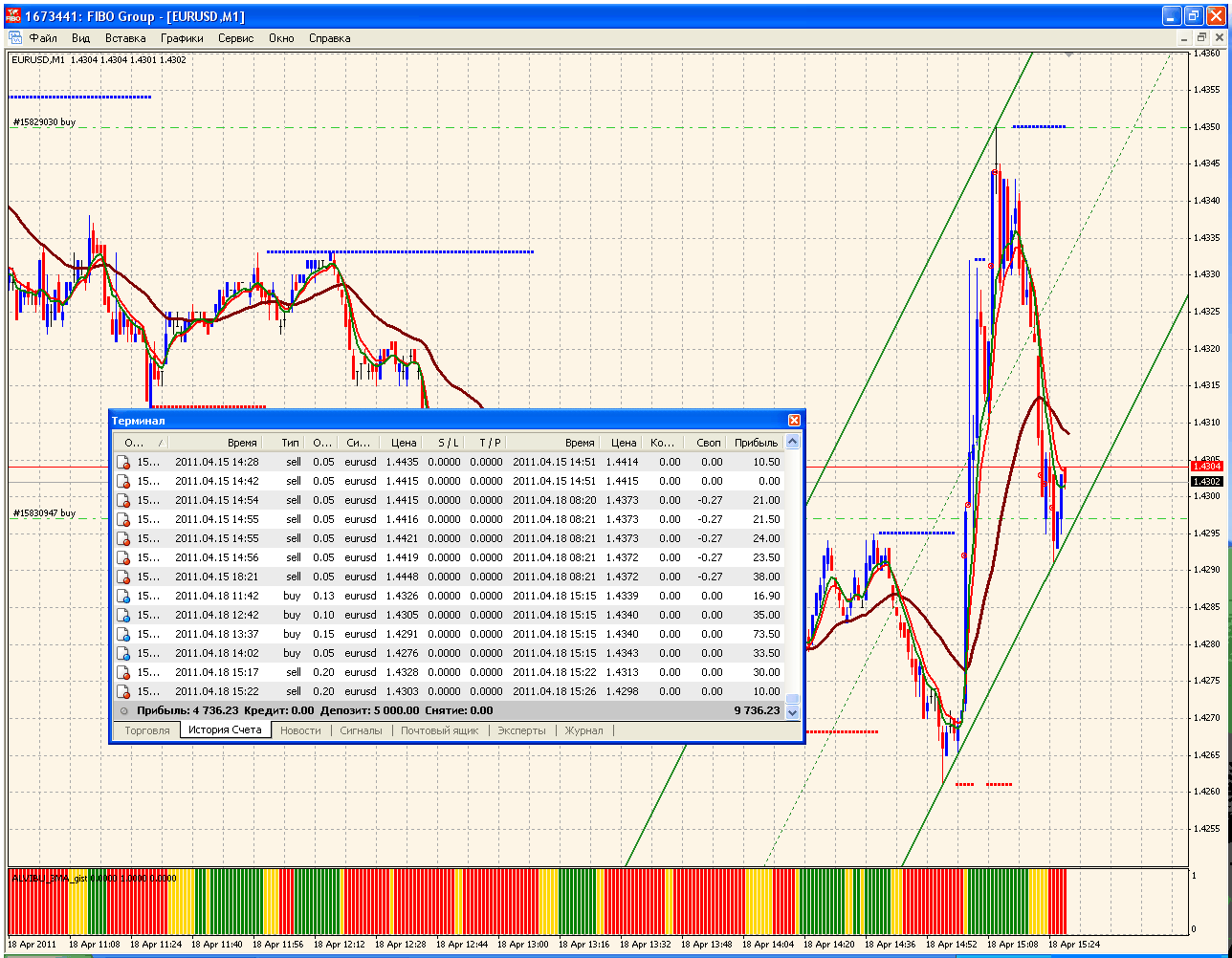The height and width of the screenshot is (958, 1232).
Task: Click sell order icon in 1.4416 price row
Action: click(x=122, y=519)
